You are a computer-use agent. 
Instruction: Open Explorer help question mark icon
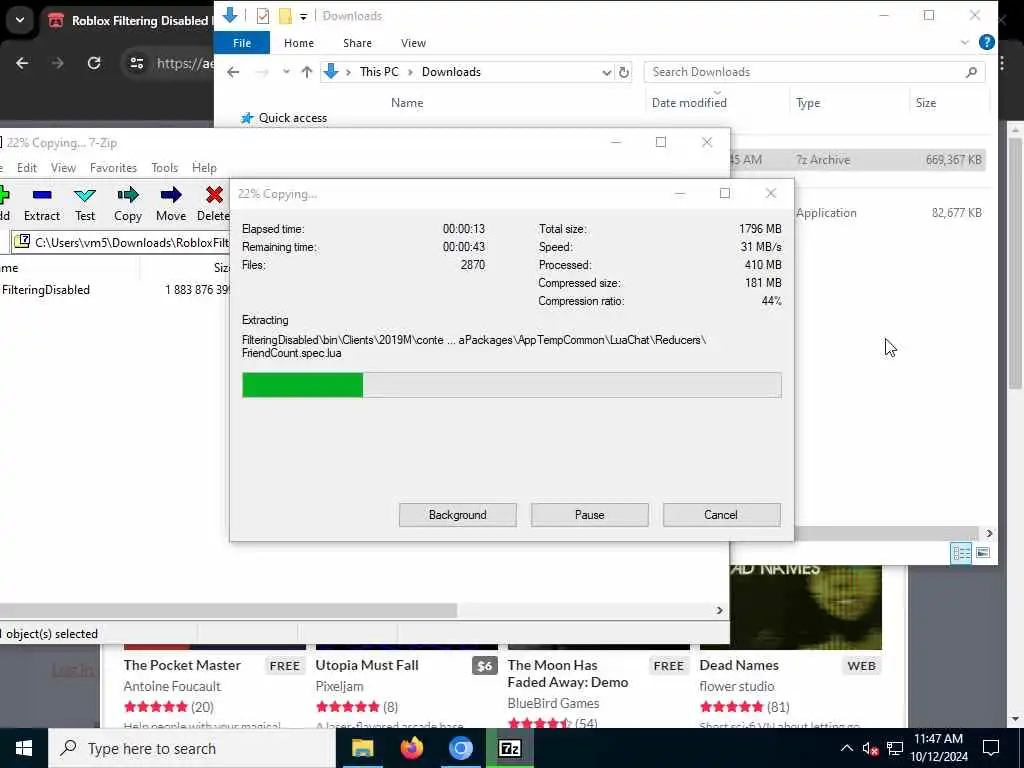pyautogui.click(x=987, y=42)
